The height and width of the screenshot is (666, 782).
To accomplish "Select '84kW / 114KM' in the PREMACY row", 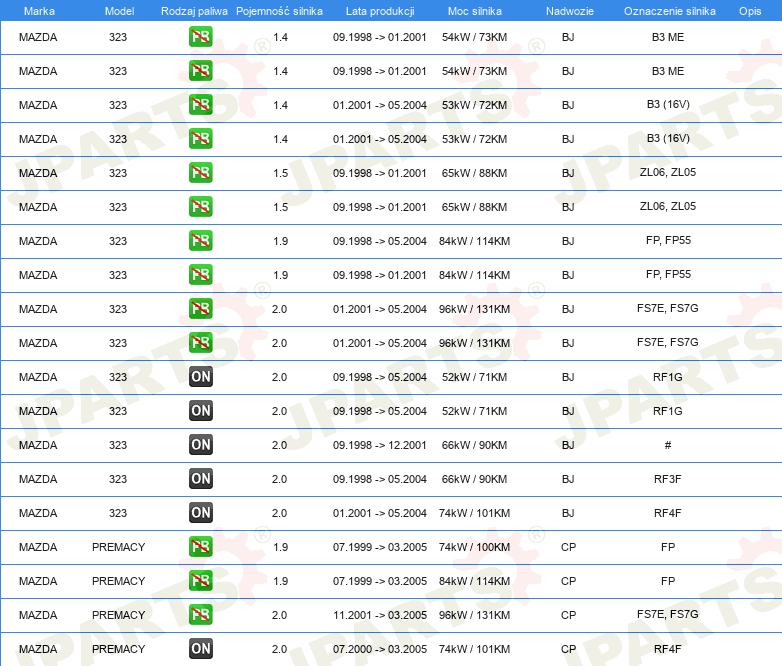I will [x=474, y=581].
